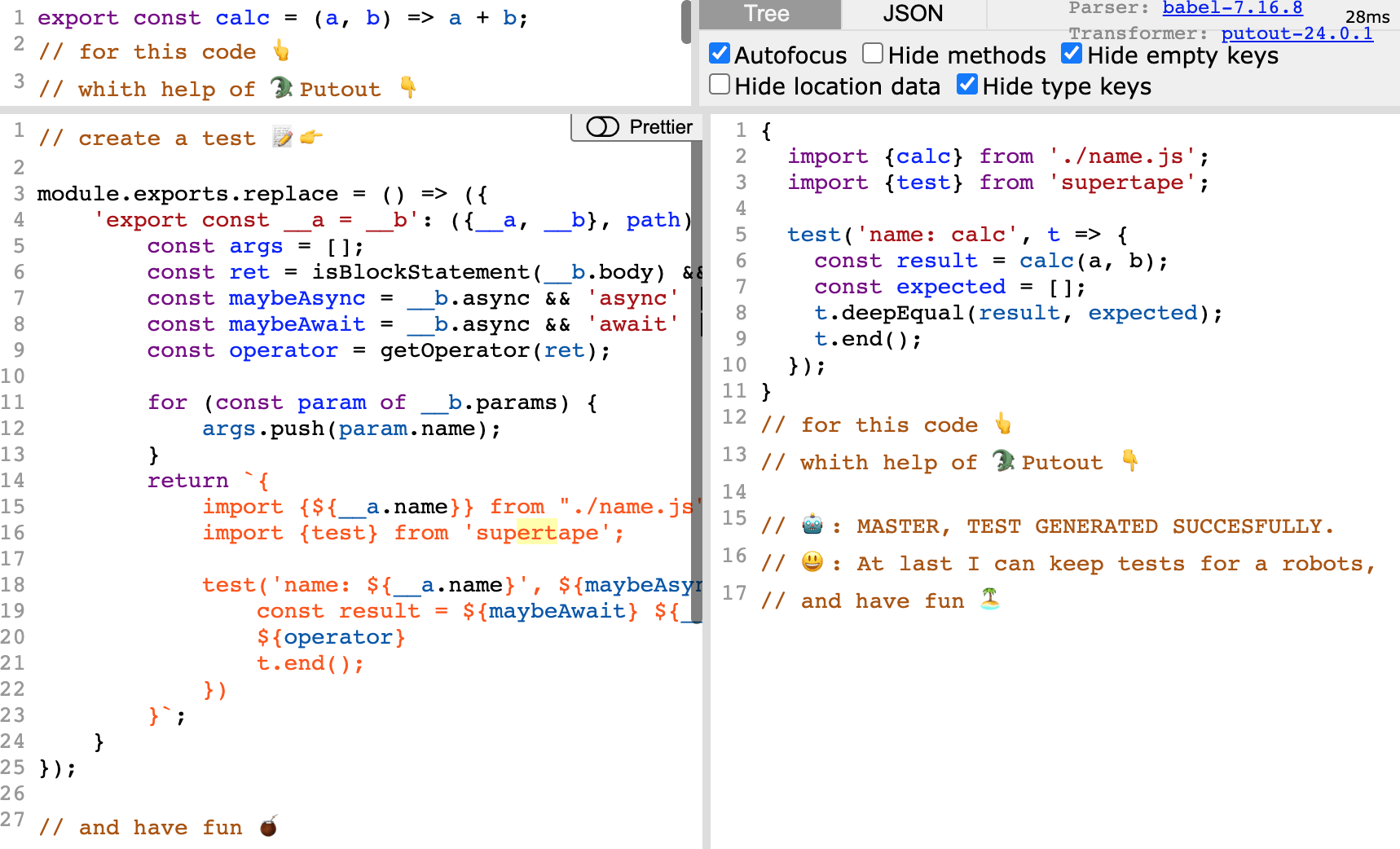Toggle the Prettier switch

tap(603, 127)
